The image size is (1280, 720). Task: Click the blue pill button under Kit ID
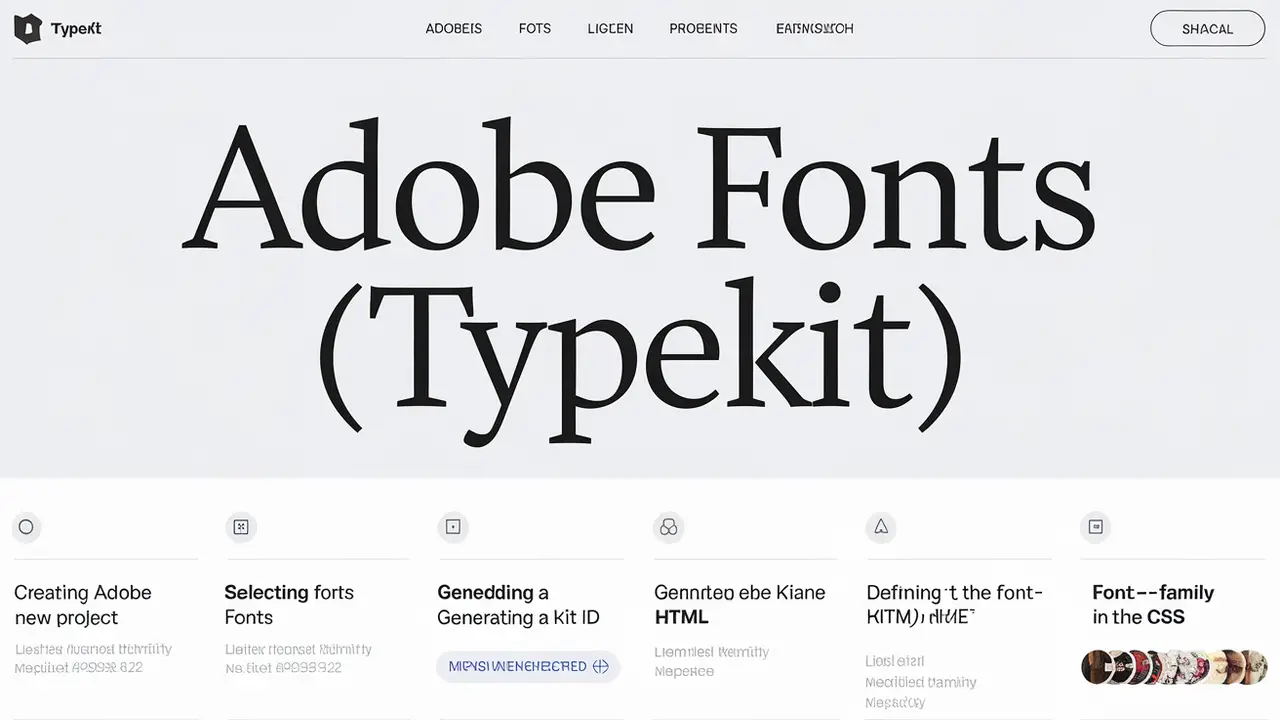528,666
